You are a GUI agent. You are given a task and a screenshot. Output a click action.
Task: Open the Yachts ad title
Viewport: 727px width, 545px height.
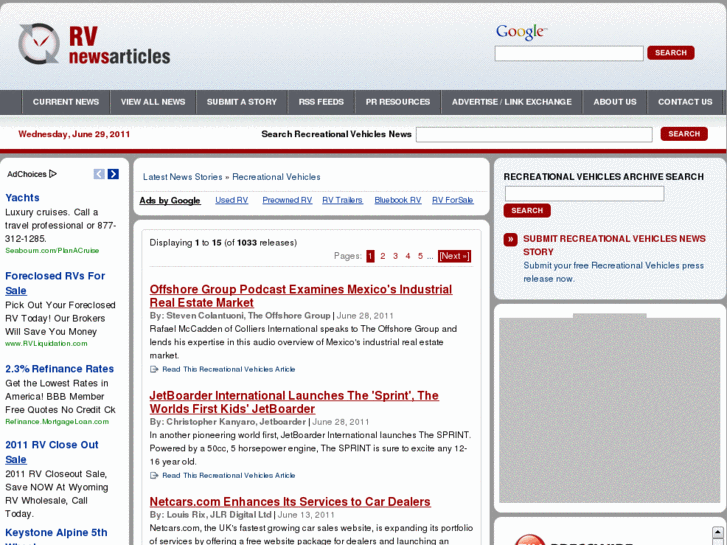click(x=22, y=198)
